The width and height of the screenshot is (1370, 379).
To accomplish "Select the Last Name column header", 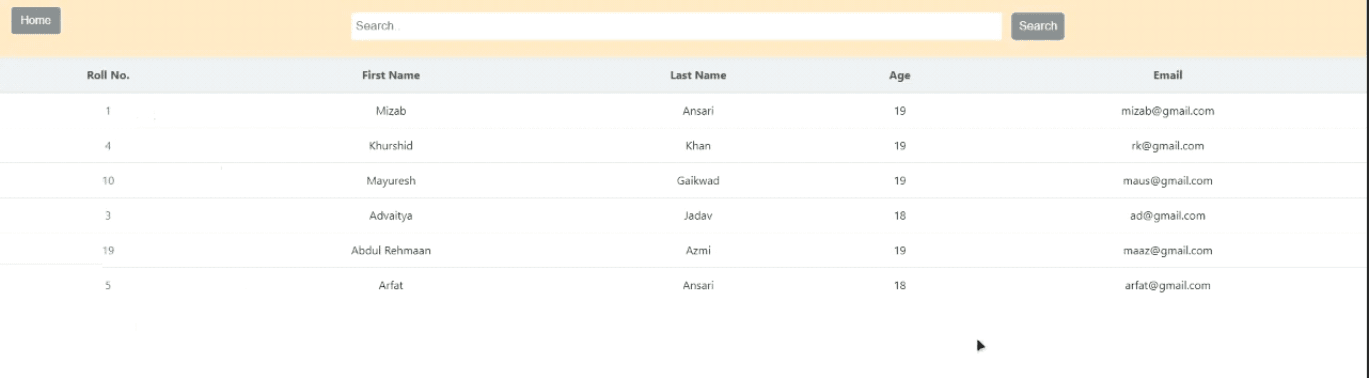I will pyautogui.click(x=698, y=75).
